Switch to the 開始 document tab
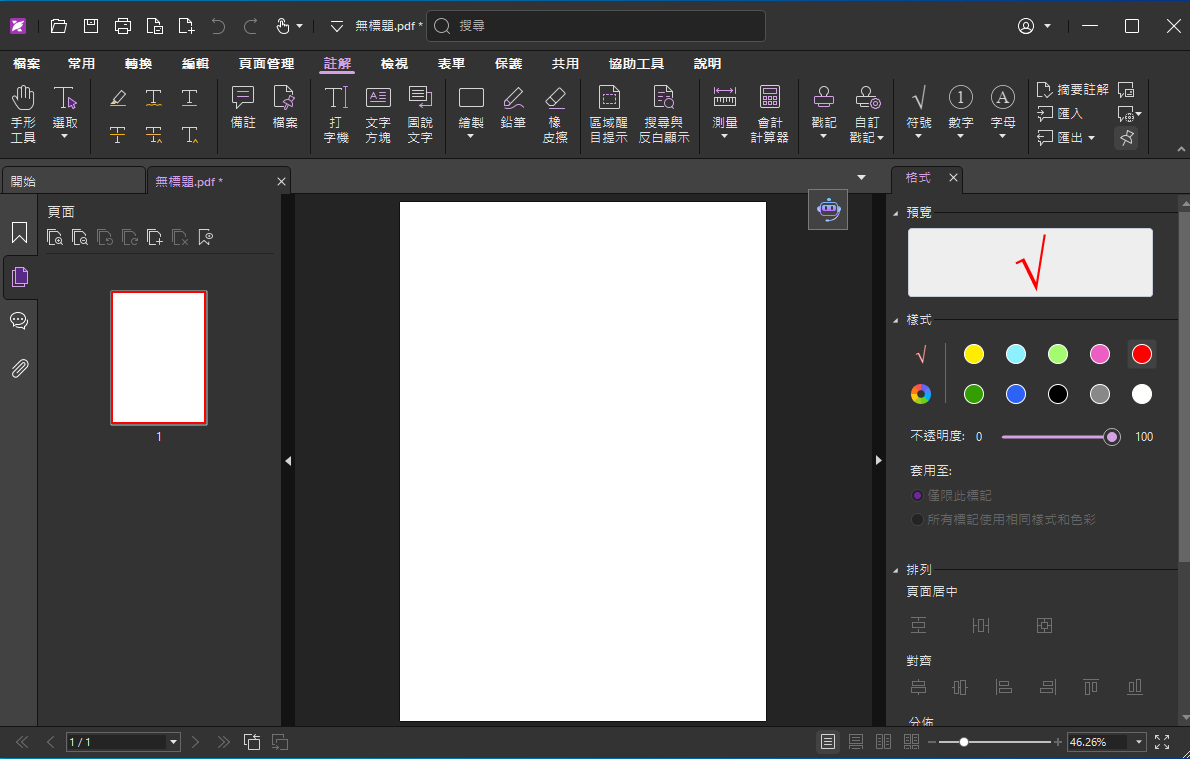The image size is (1190, 759). [72, 181]
